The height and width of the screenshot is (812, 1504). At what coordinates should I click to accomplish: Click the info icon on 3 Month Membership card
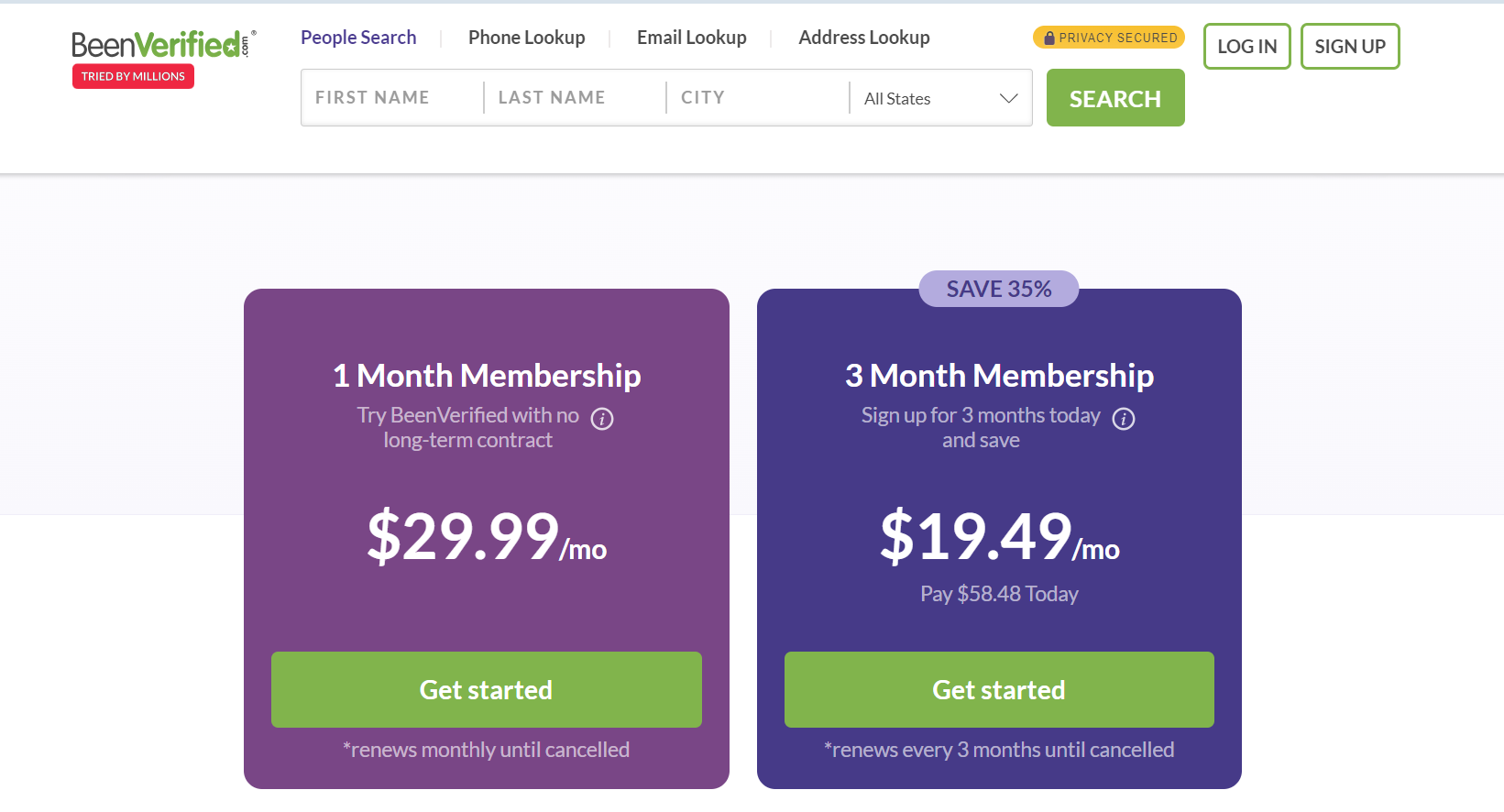point(1123,419)
